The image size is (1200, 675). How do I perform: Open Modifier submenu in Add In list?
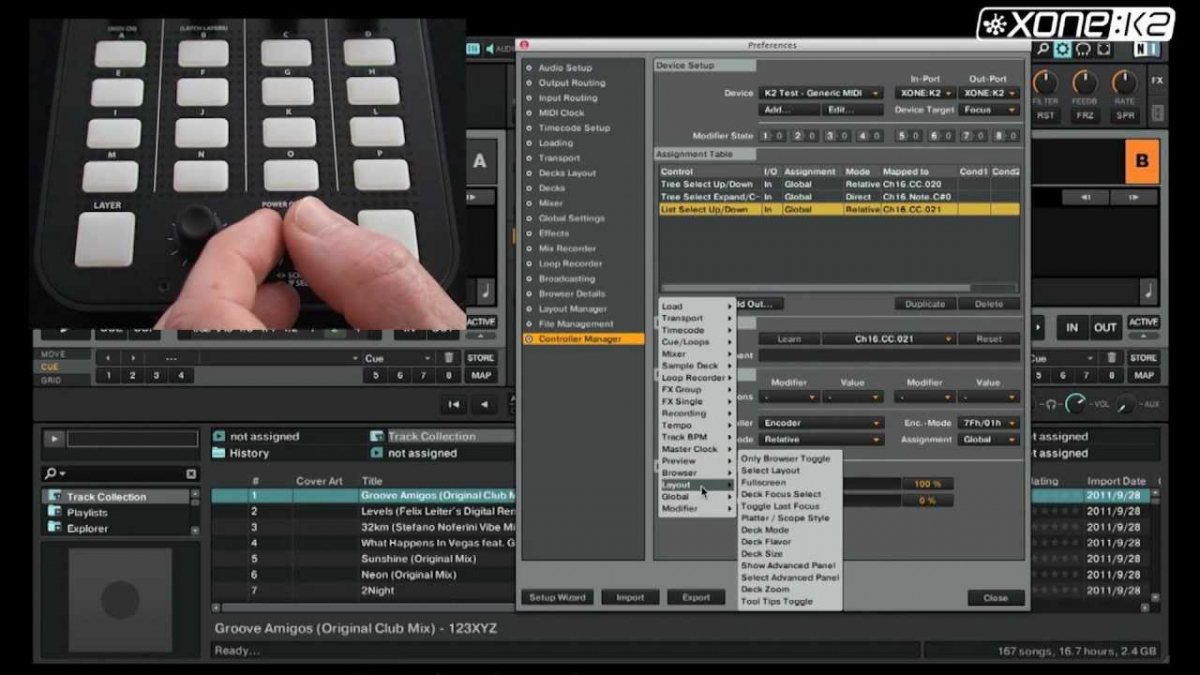[697, 509]
